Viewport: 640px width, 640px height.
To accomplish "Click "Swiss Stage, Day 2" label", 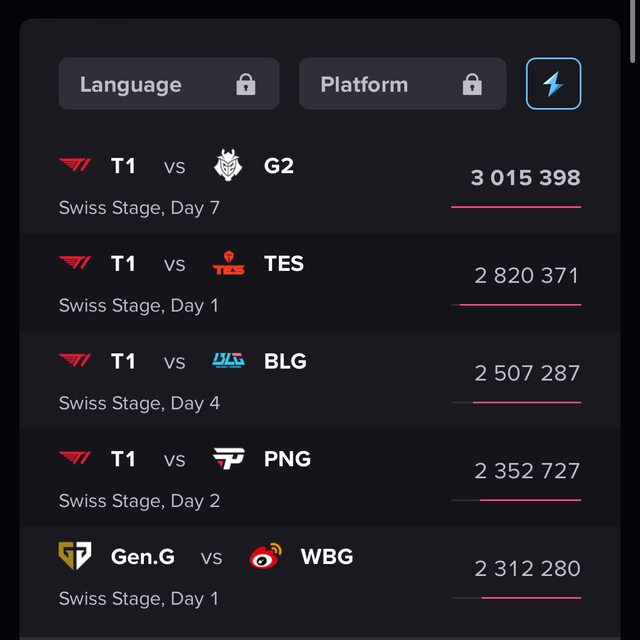I will [x=139, y=501].
